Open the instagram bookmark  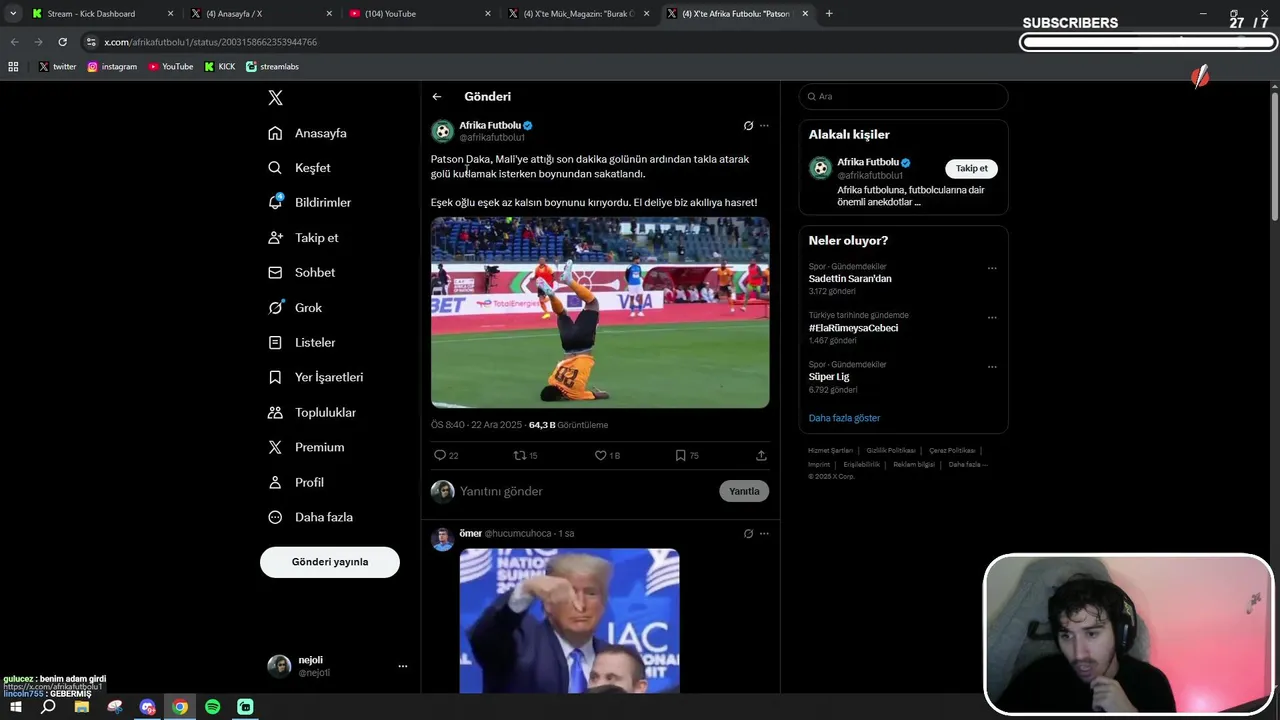point(112,67)
